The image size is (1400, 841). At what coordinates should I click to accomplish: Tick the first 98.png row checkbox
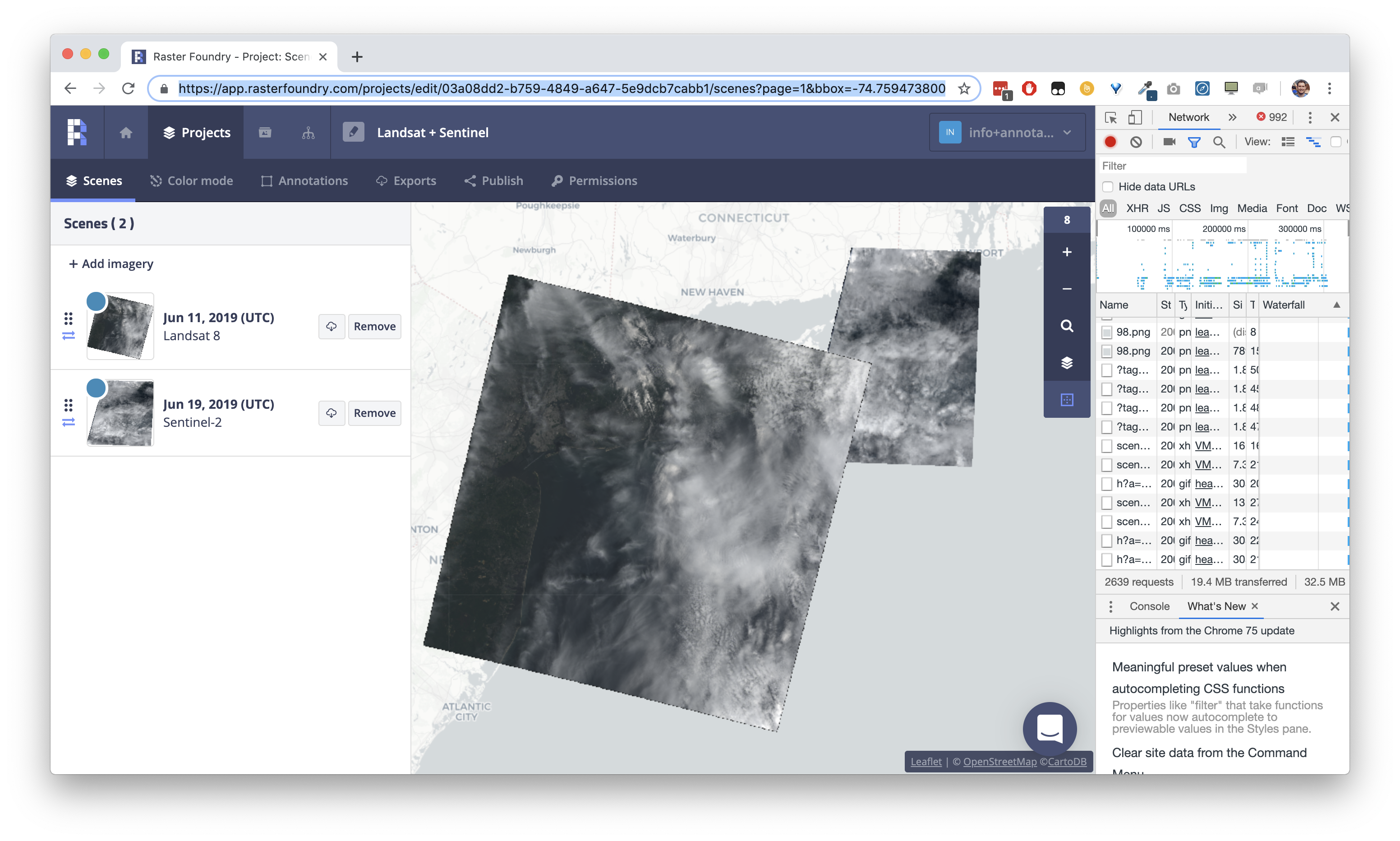pos(1107,332)
